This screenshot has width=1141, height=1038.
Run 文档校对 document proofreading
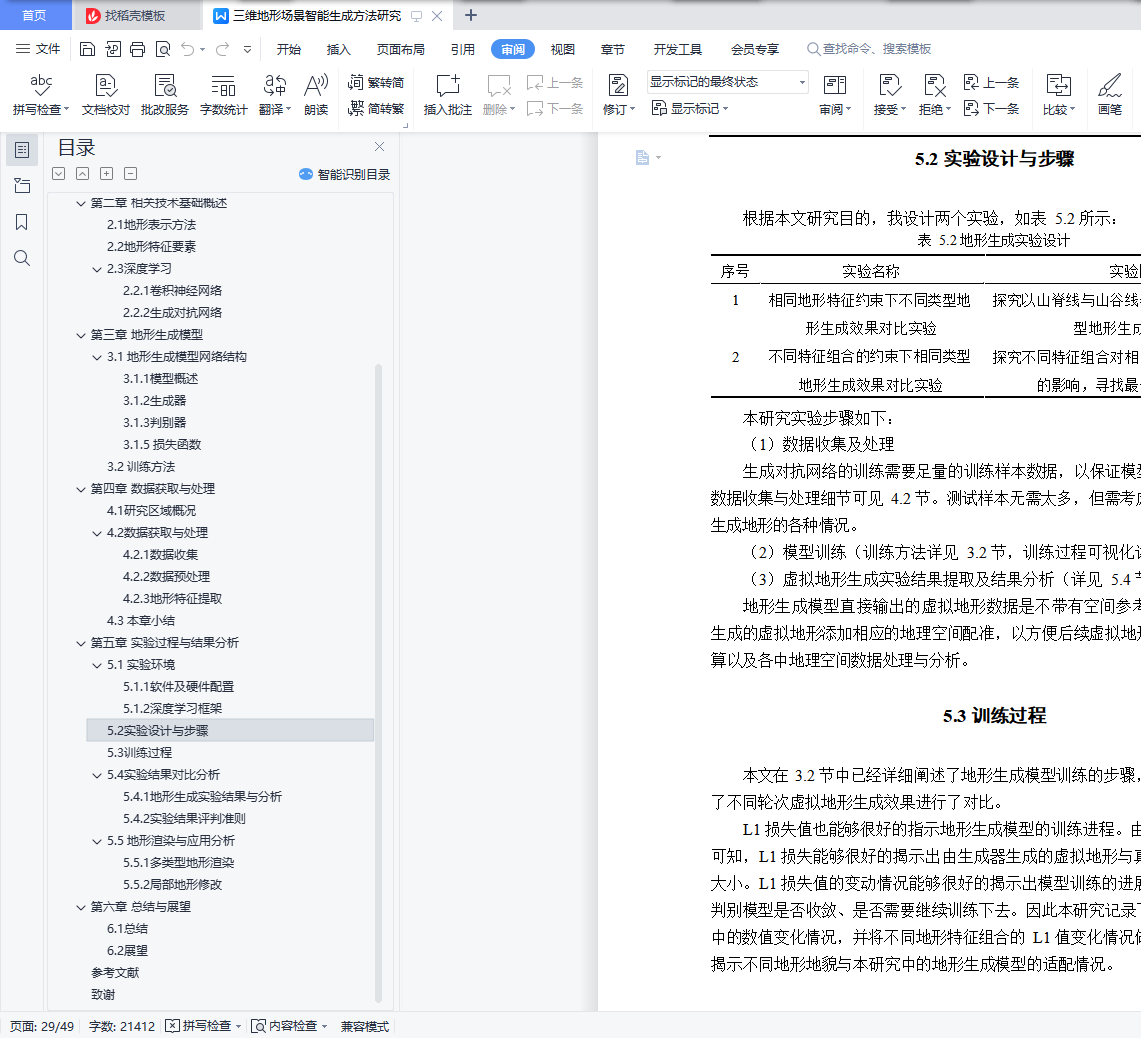(106, 95)
